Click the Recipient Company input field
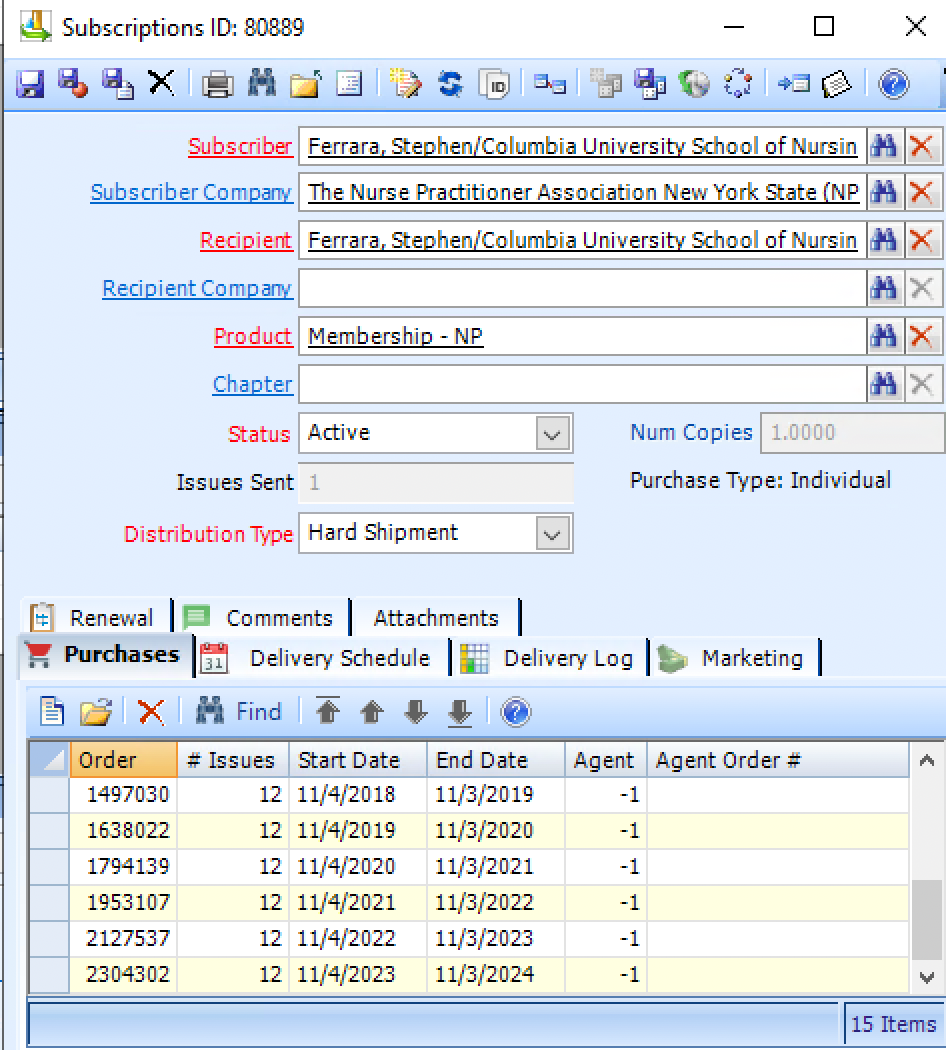The image size is (946, 1050). (582, 289)
